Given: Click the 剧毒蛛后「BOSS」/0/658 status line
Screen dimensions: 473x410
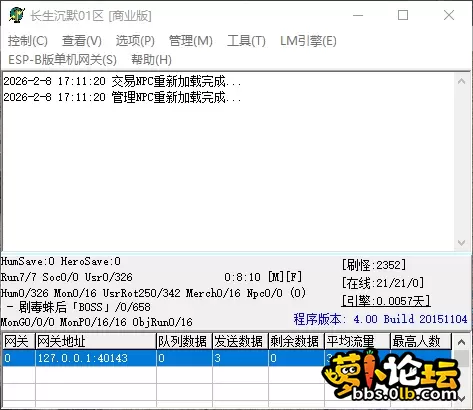Looking at the screenshot, I should click(78, 307).
